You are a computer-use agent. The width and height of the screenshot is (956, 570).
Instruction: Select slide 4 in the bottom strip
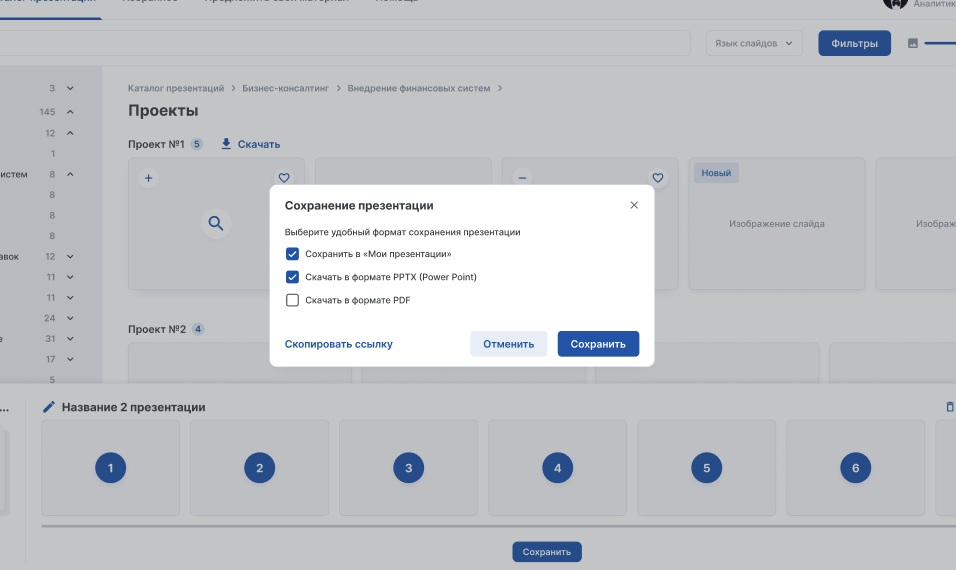(x=557, y=468)
